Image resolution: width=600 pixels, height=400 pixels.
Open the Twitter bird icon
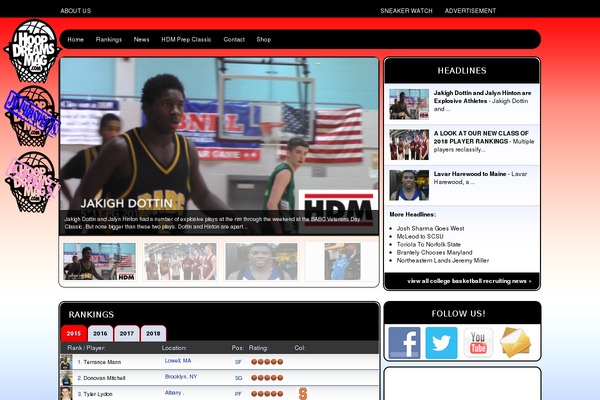coord(441,343)
